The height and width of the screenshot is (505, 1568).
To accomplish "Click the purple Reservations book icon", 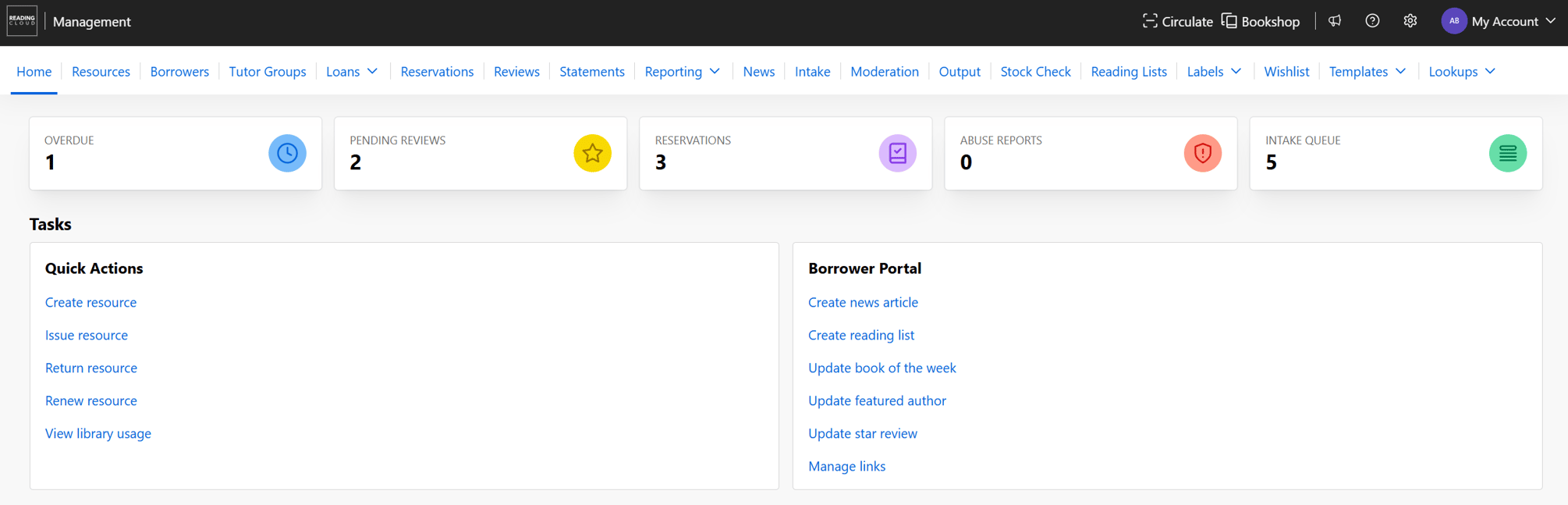I will (898, 153).
